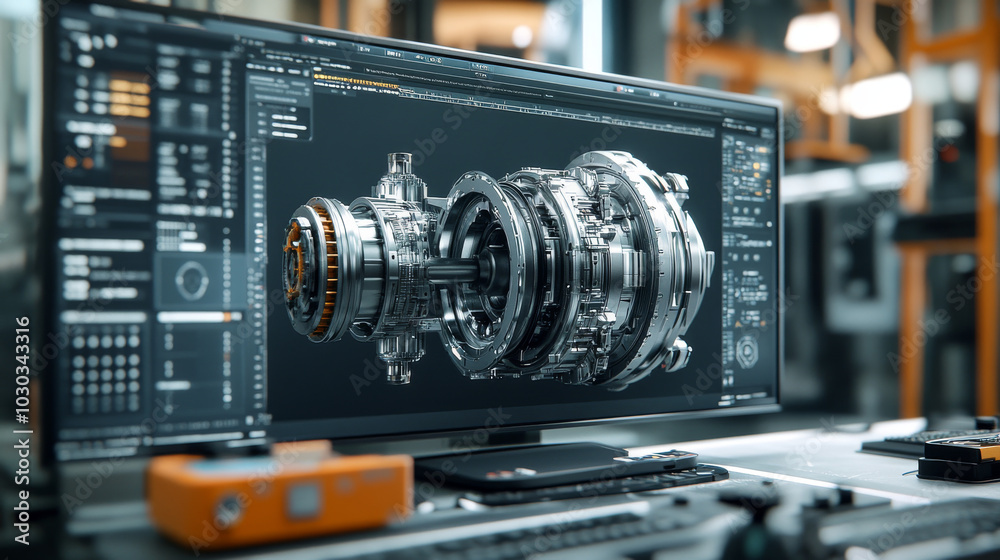Click the circular ring dial in left panel
Viewport: 1000px width, 560px height.
point(191,281)
